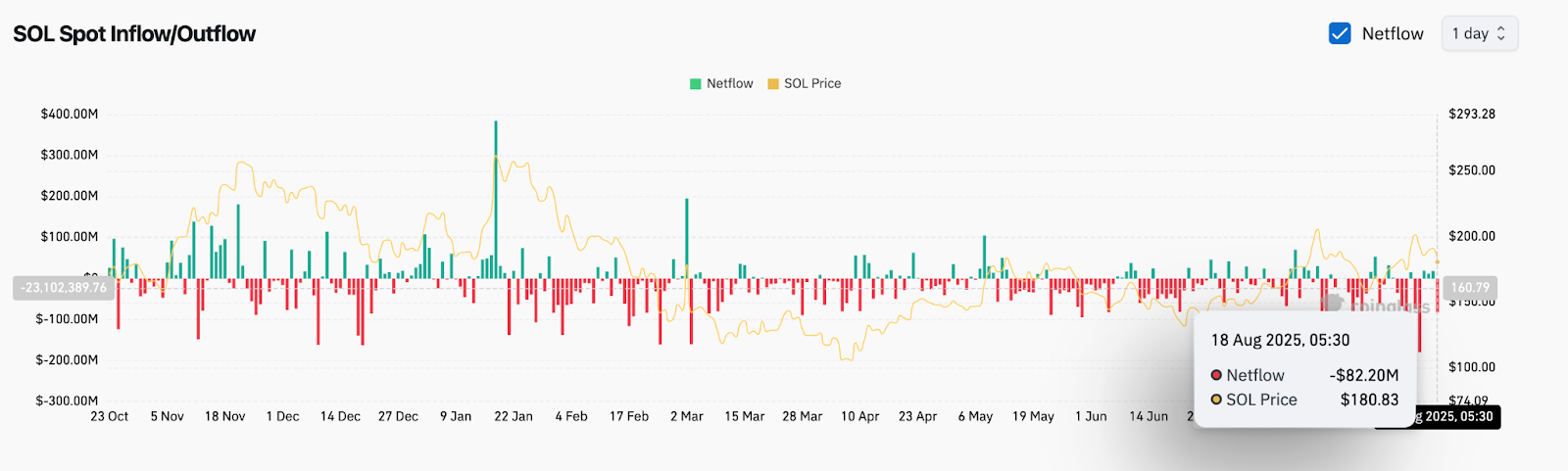1568x471 pixels.
Task: Click the "SOL Spot Inflow/Outflow" chart title
Action: 134,34
